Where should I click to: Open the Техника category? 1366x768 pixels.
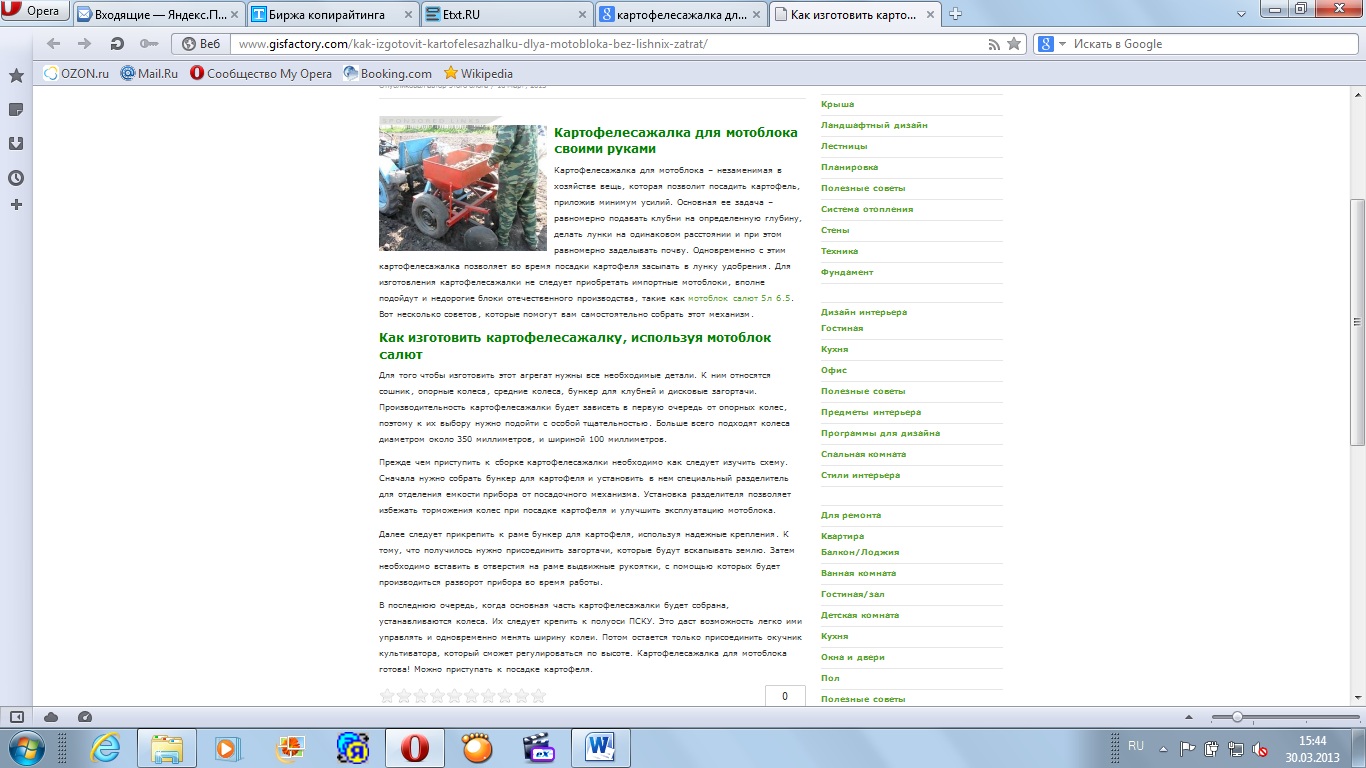point(840,251)
